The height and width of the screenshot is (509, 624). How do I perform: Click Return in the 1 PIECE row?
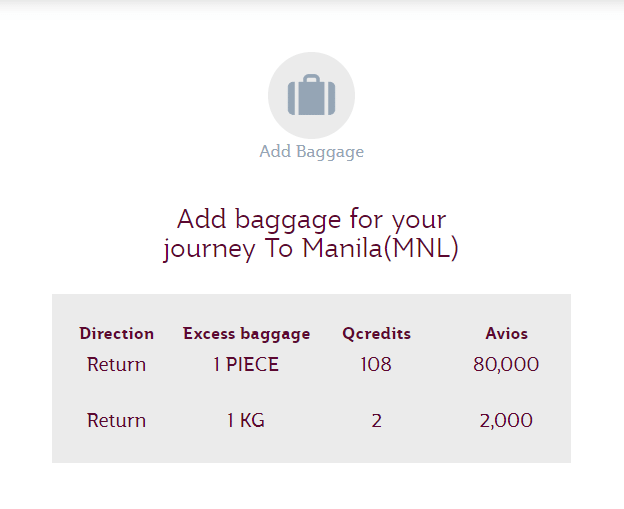117,365
